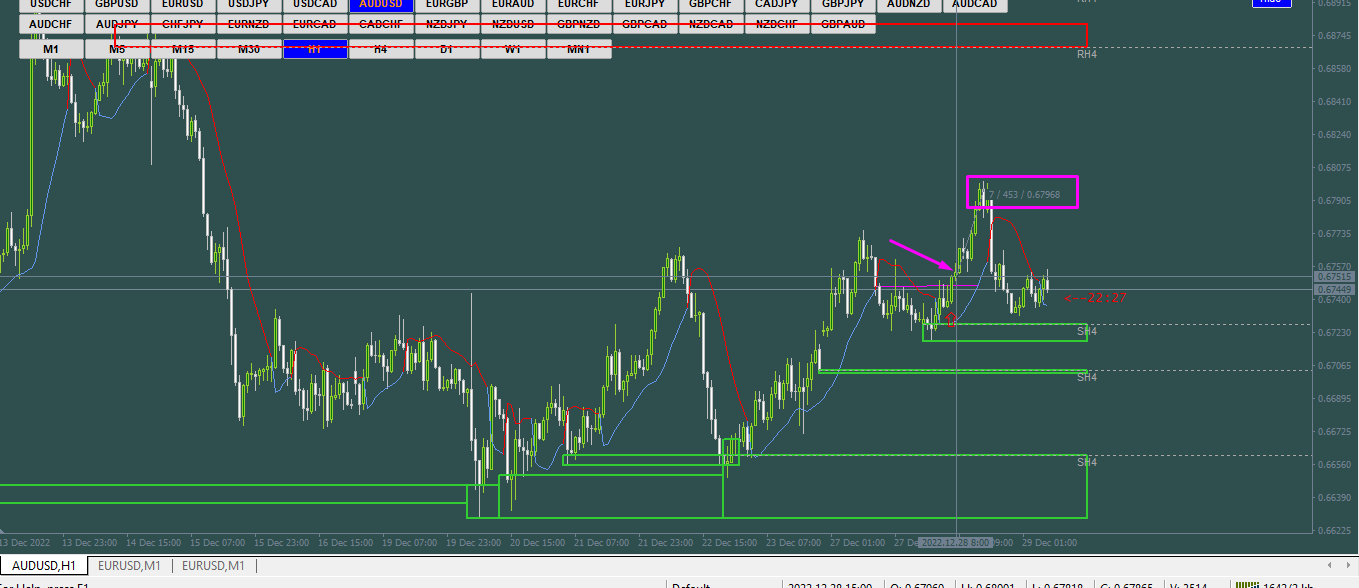Switch chart symbol to USDCHF
This screenshot has width=1359, height=588.
click(51, 5)
